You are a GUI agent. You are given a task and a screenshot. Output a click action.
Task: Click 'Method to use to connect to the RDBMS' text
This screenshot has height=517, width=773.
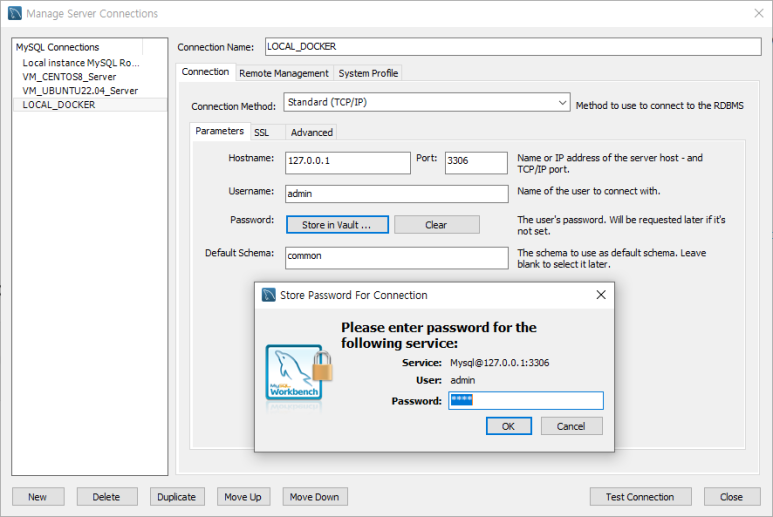tap(660, 105)
